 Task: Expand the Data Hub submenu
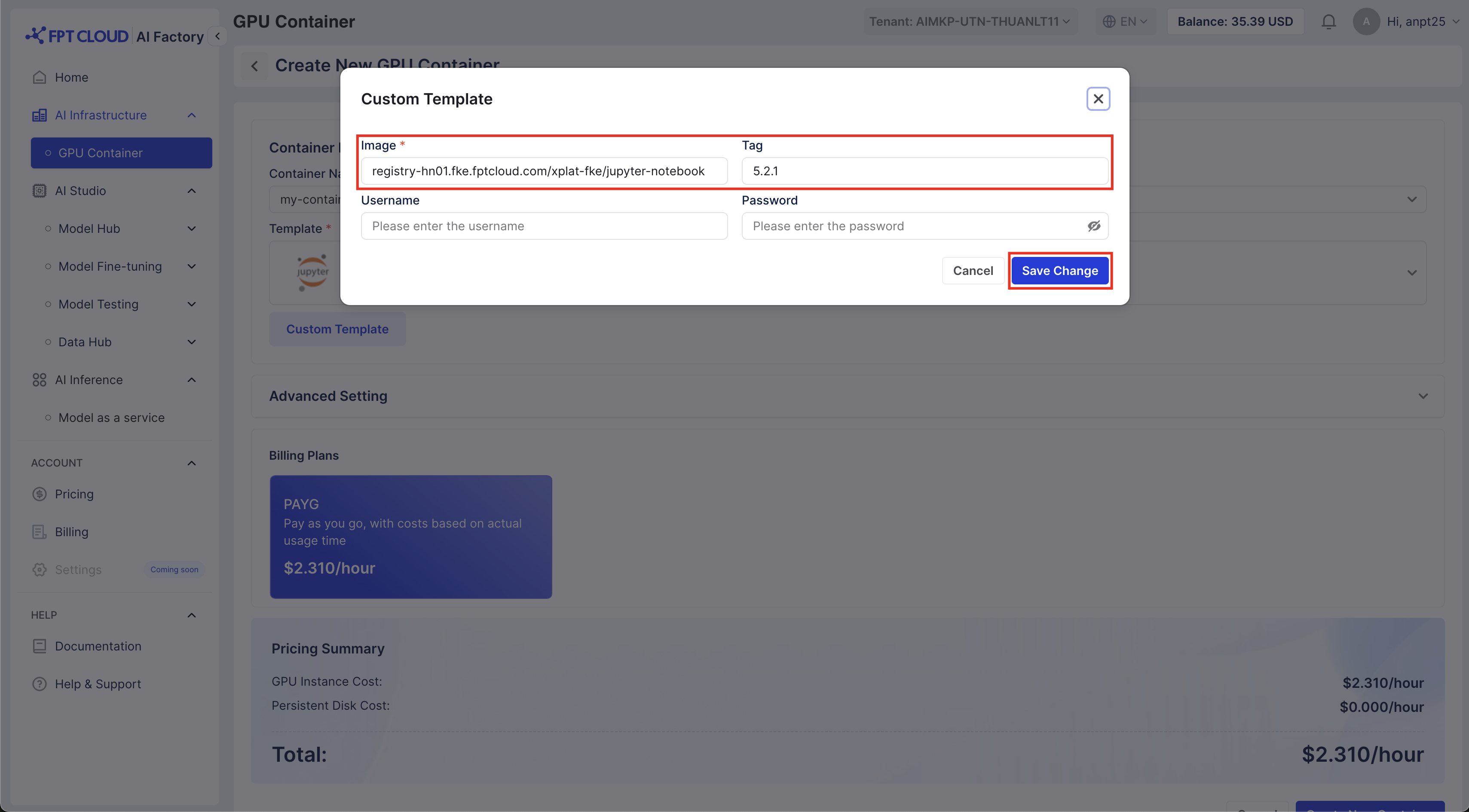point(192,342)
